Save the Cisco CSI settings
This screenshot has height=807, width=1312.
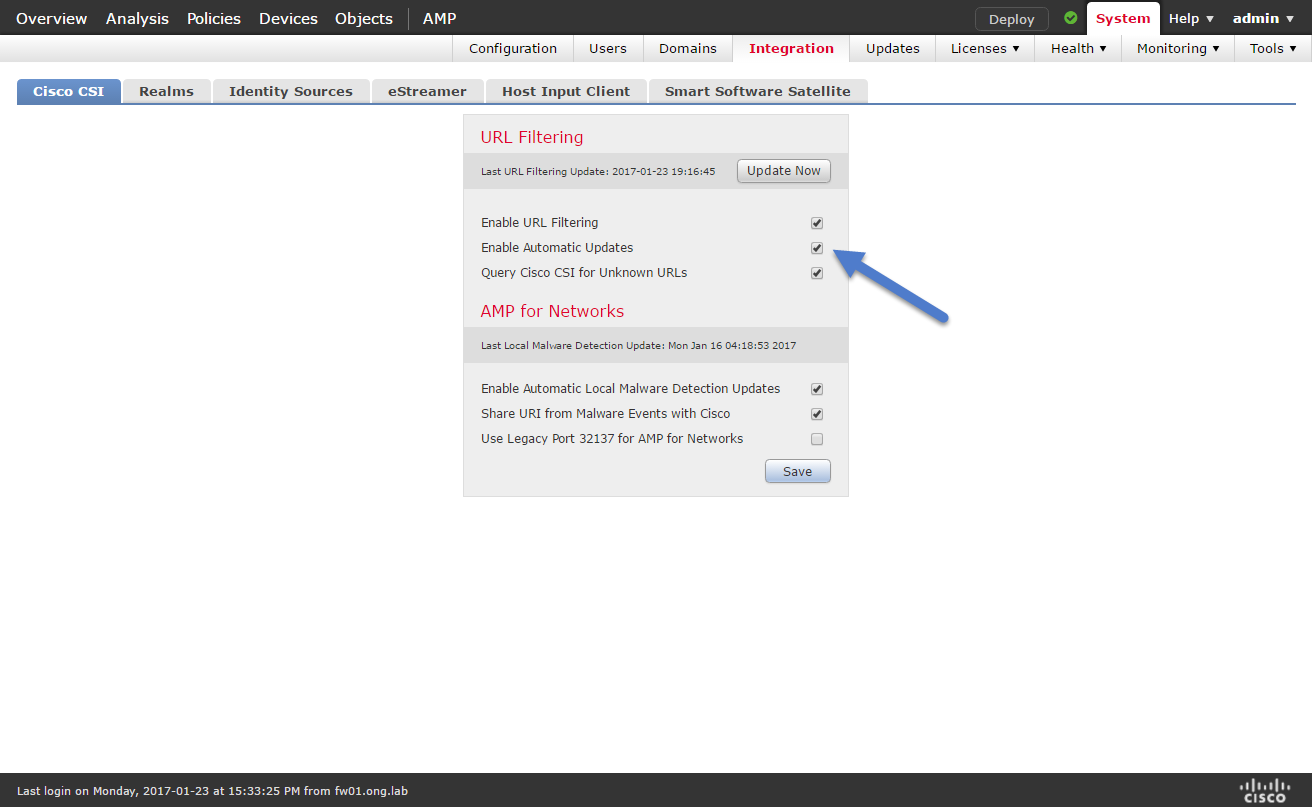798,471
